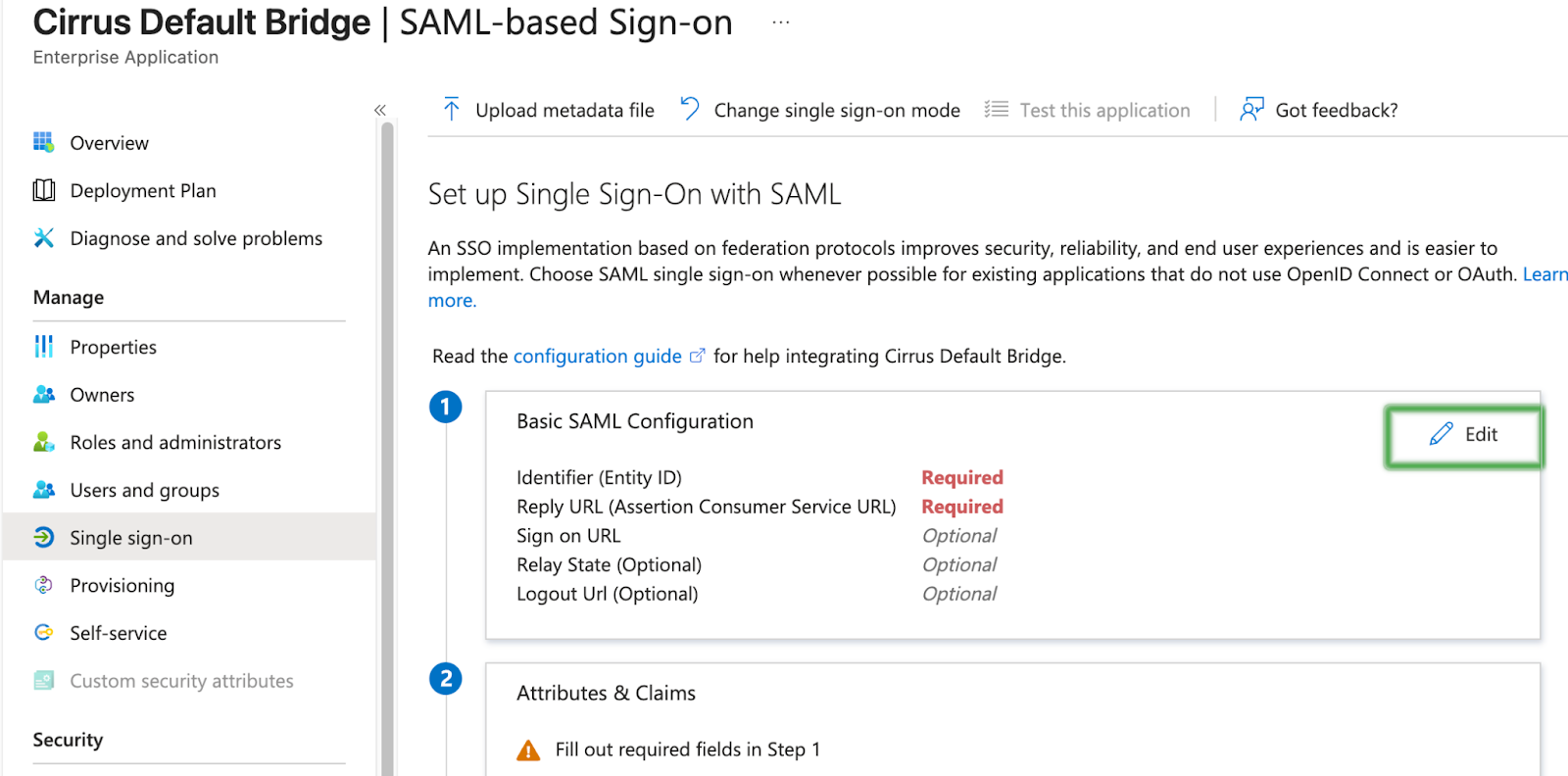Open the more options ellipsis menu
This screenshot has height=776, width=1568.
point(780,23)
